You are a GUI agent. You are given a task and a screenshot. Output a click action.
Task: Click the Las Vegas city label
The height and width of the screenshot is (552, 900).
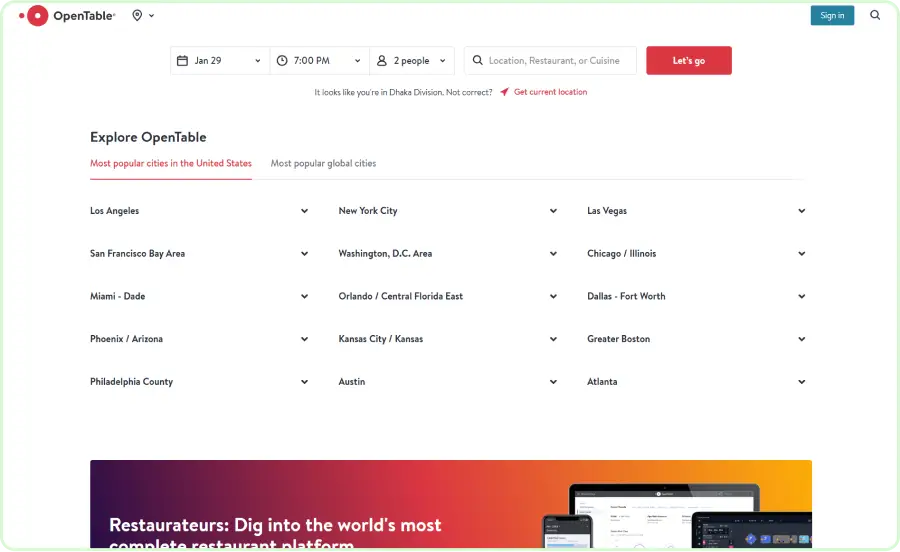[607, 211]
